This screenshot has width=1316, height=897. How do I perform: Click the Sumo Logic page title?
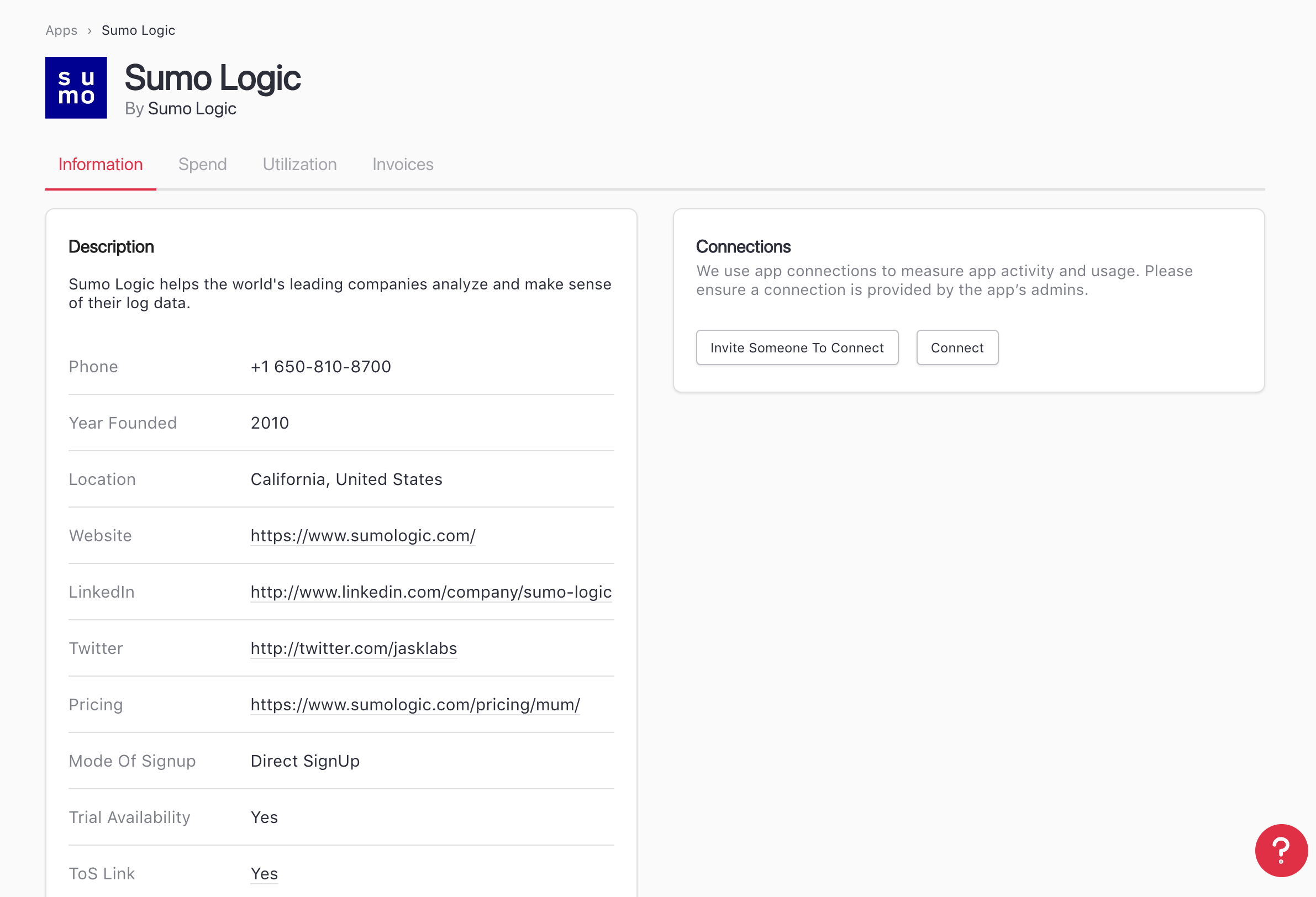212,77
